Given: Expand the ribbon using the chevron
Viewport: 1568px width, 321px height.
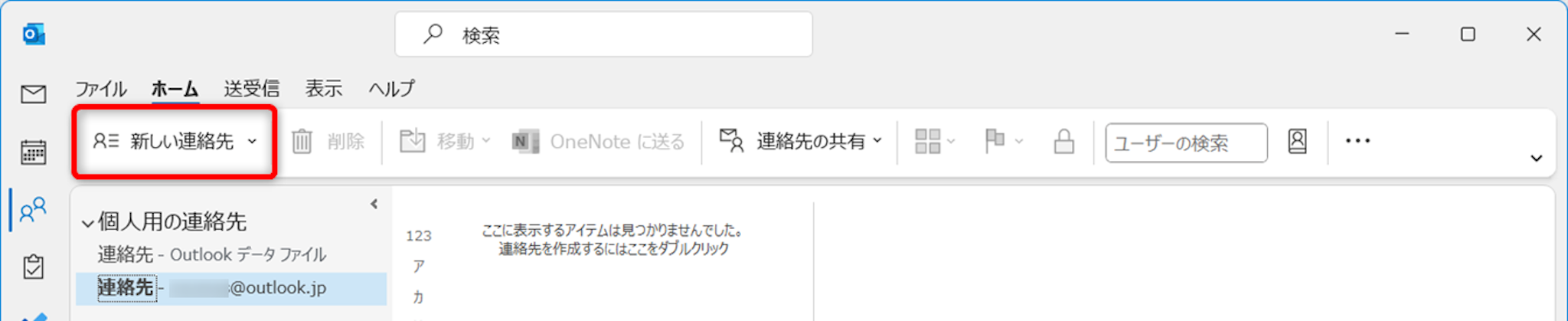Looking at the screenshot, I should (1536, 159).
